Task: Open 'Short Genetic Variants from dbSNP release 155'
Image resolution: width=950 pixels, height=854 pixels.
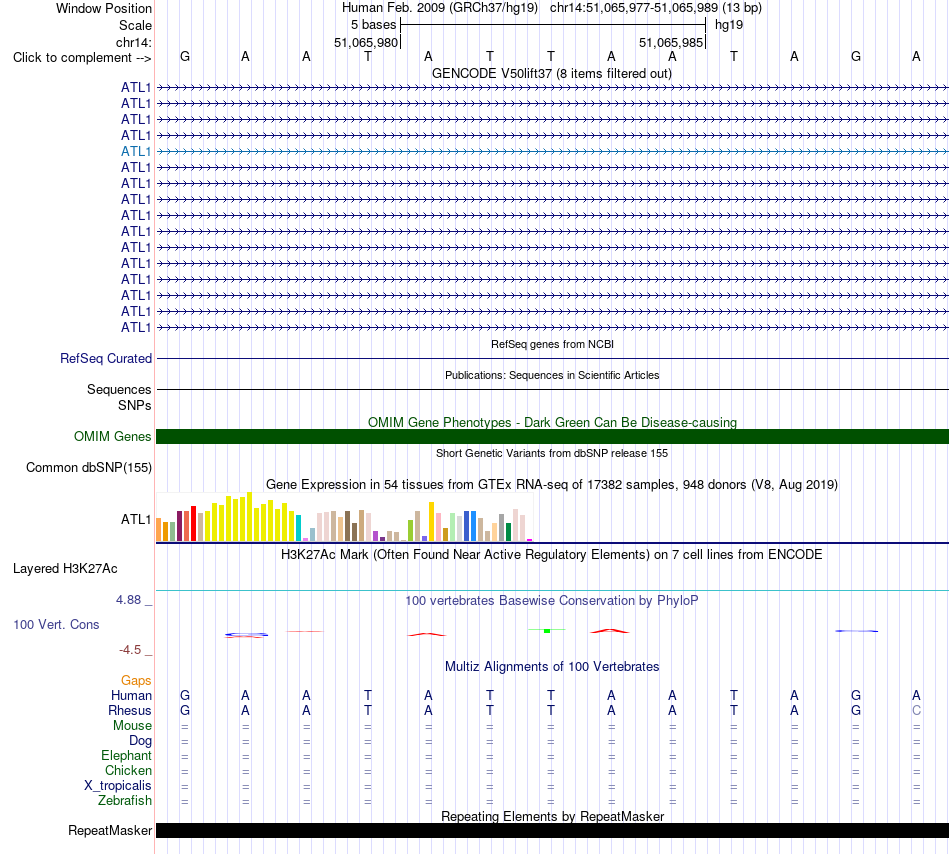Action: click(552, 453)
